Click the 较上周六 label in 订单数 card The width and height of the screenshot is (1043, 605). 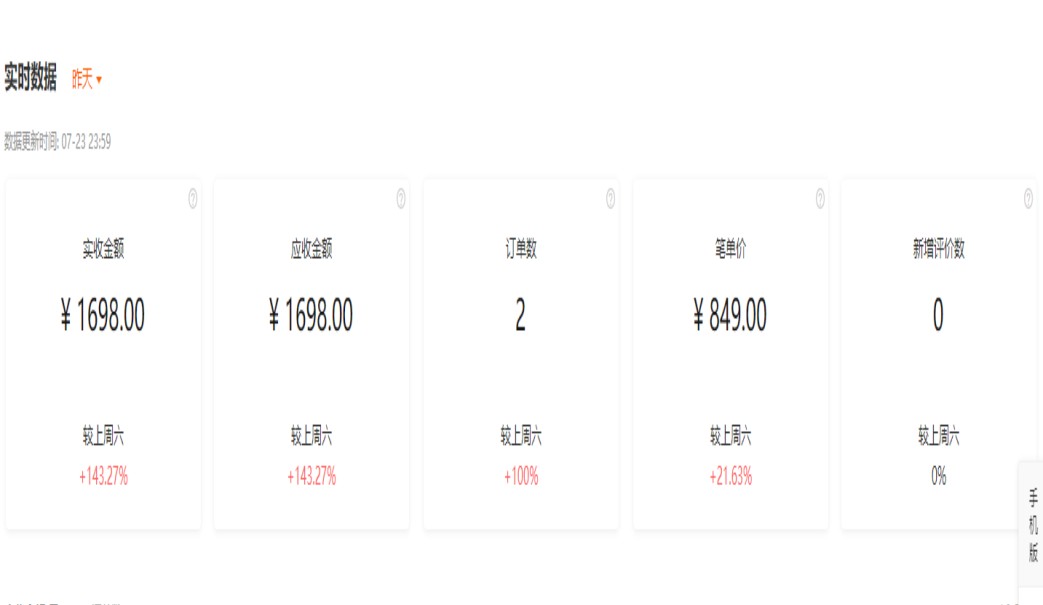tap(520, 437)
